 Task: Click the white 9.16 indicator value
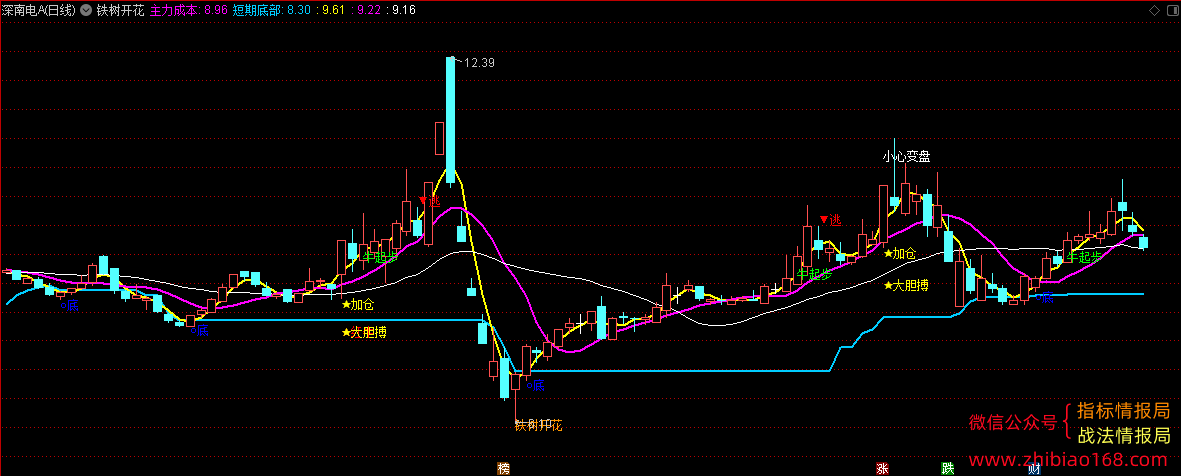point(403,11)
